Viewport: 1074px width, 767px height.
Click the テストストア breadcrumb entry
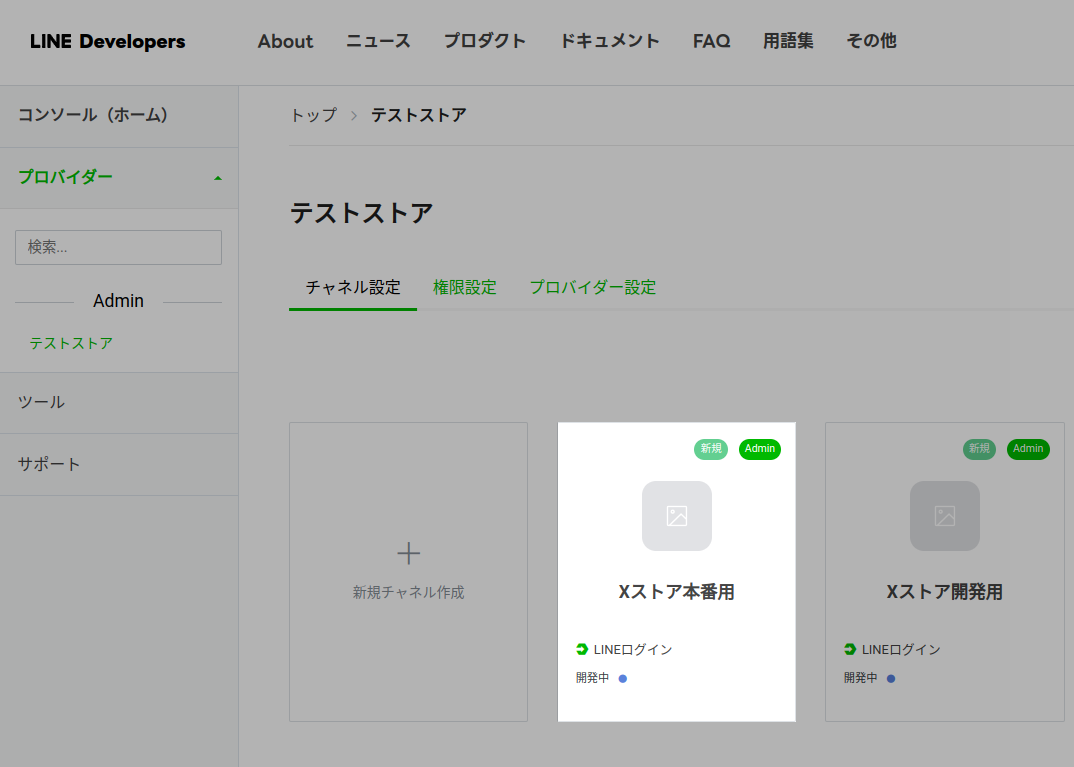click(419, 115)
